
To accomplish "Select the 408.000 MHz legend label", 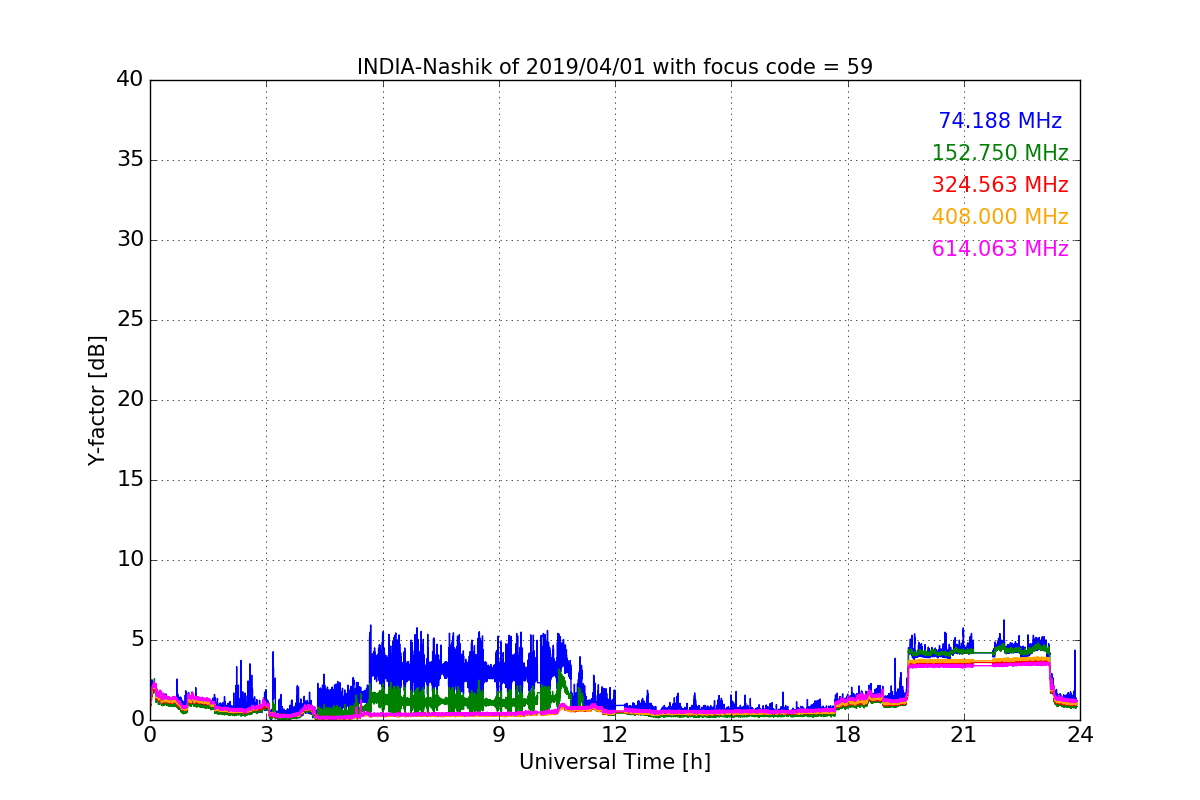I will pyautogui.click(x=1000, y=217).
